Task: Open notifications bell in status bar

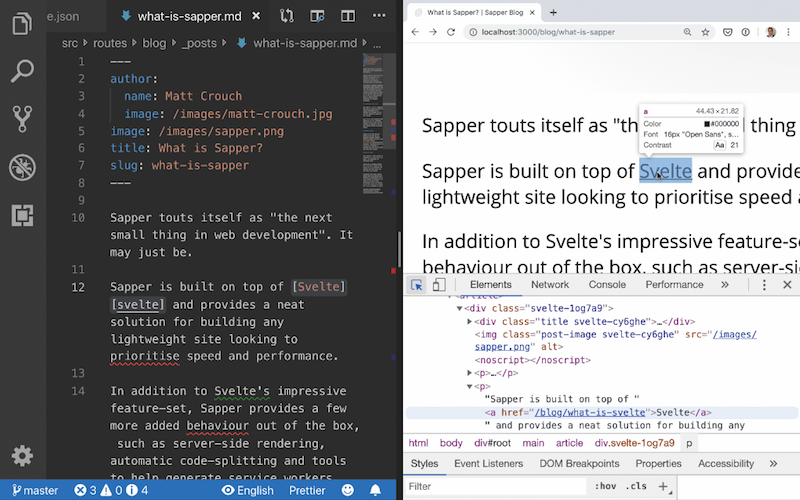Action: pos(375,490)
